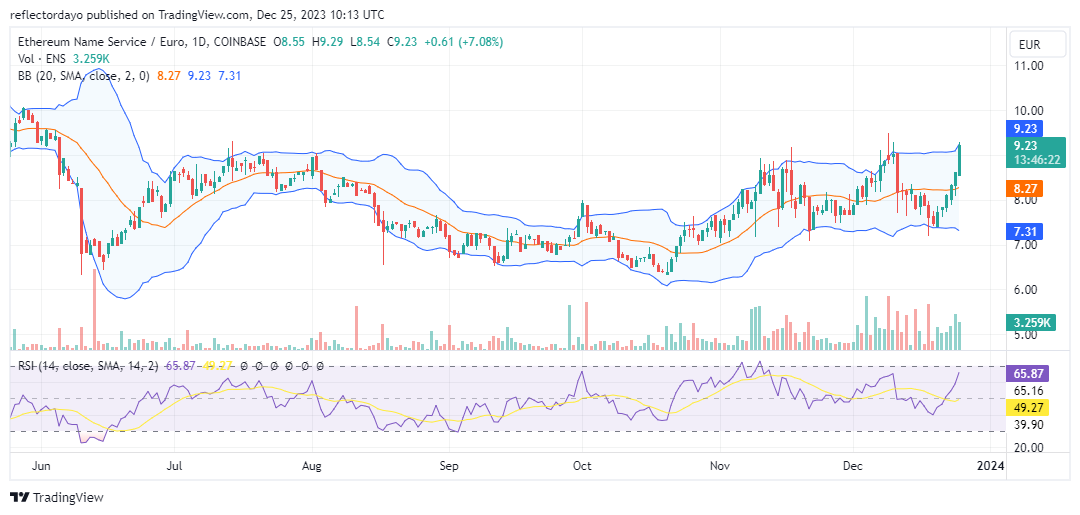Click the orange 8.27 BB legend value
This screenshot has width=1080, height=515.
[169, 76]
